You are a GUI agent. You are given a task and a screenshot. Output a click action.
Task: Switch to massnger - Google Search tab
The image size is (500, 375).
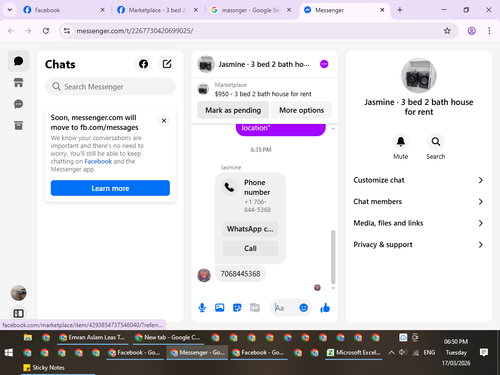pyautogui.click(x=251, y=10)
